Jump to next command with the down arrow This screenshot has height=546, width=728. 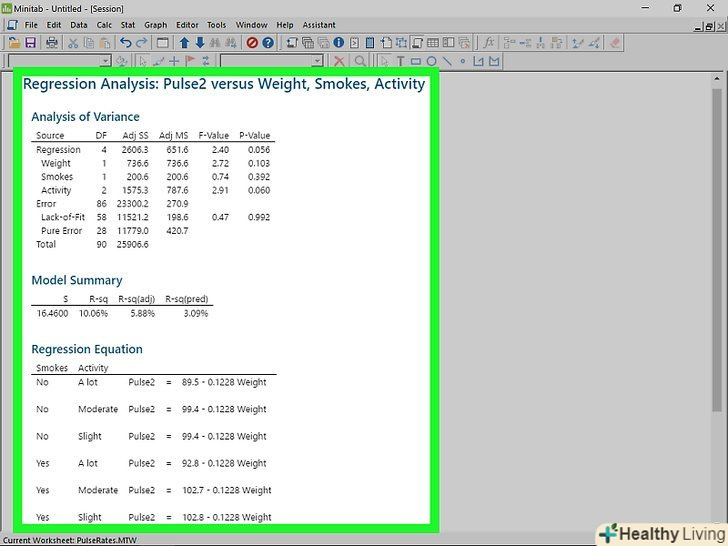pyautogui.click(x=200, y=43)
